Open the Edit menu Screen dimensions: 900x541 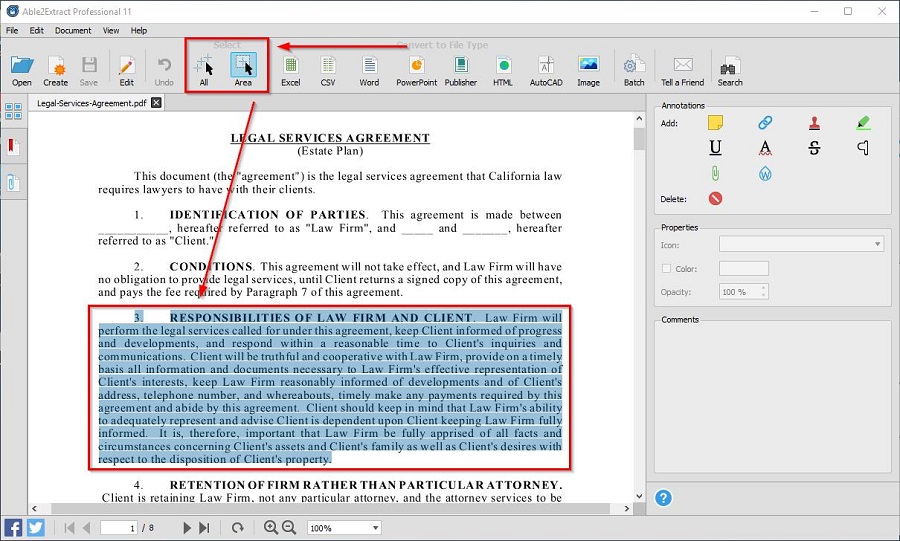click(x=37, y=30)
